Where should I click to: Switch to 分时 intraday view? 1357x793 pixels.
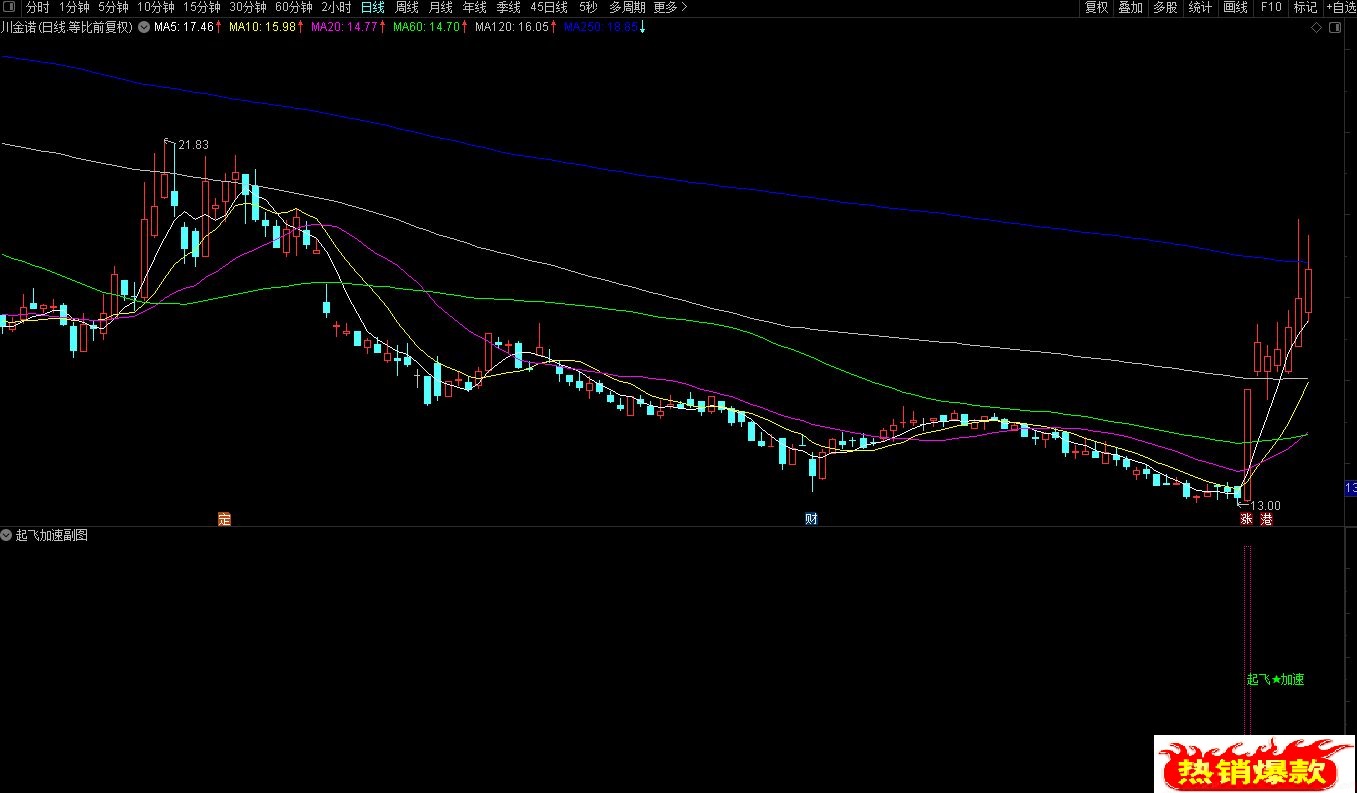(37, 7)
